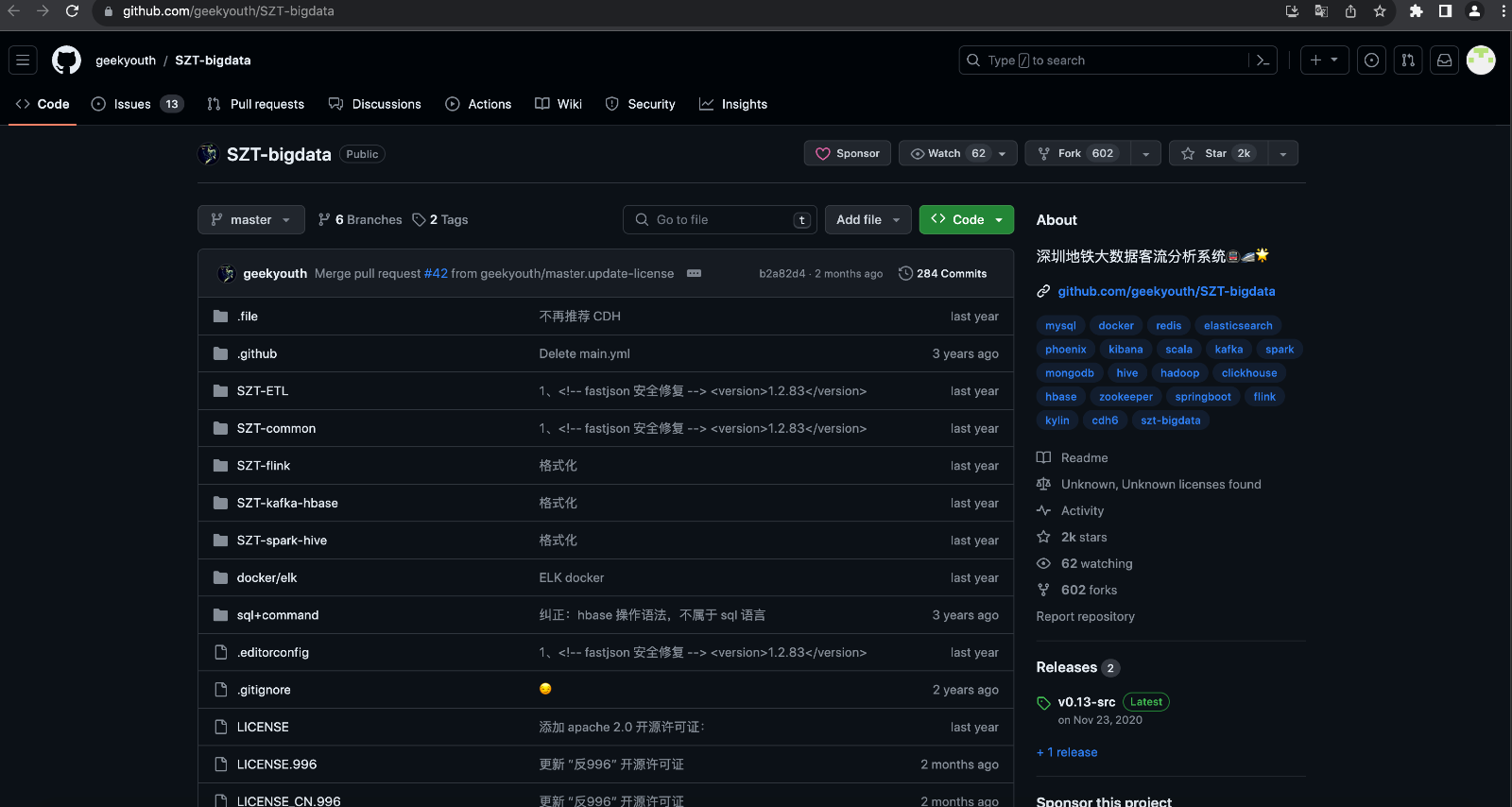Open the docker/elk folder

coord(266,577)
